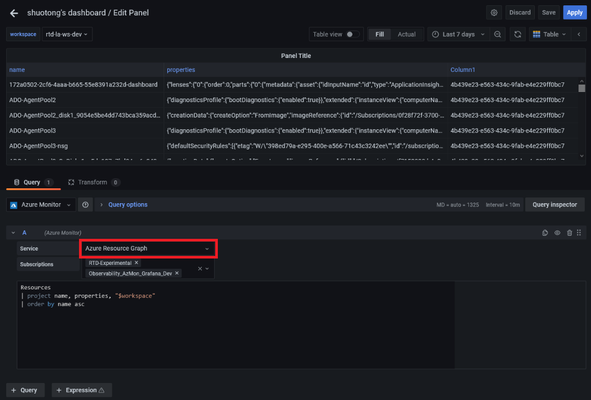Delete query A with the trash icon
Screen dimensions: 591x400
(x=569, y=233)
